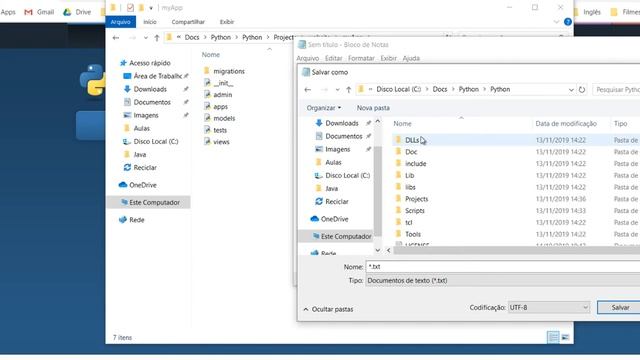Select Imagens in Save As sidebar

point(338,149)
